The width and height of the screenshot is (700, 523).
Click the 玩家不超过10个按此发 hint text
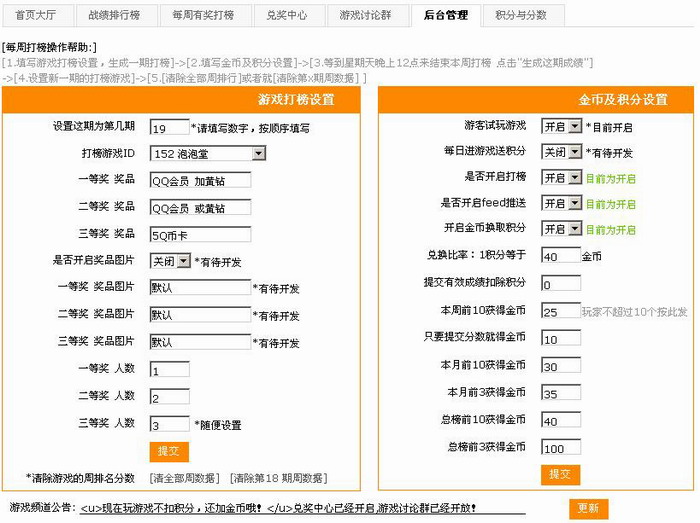[634, 311]
